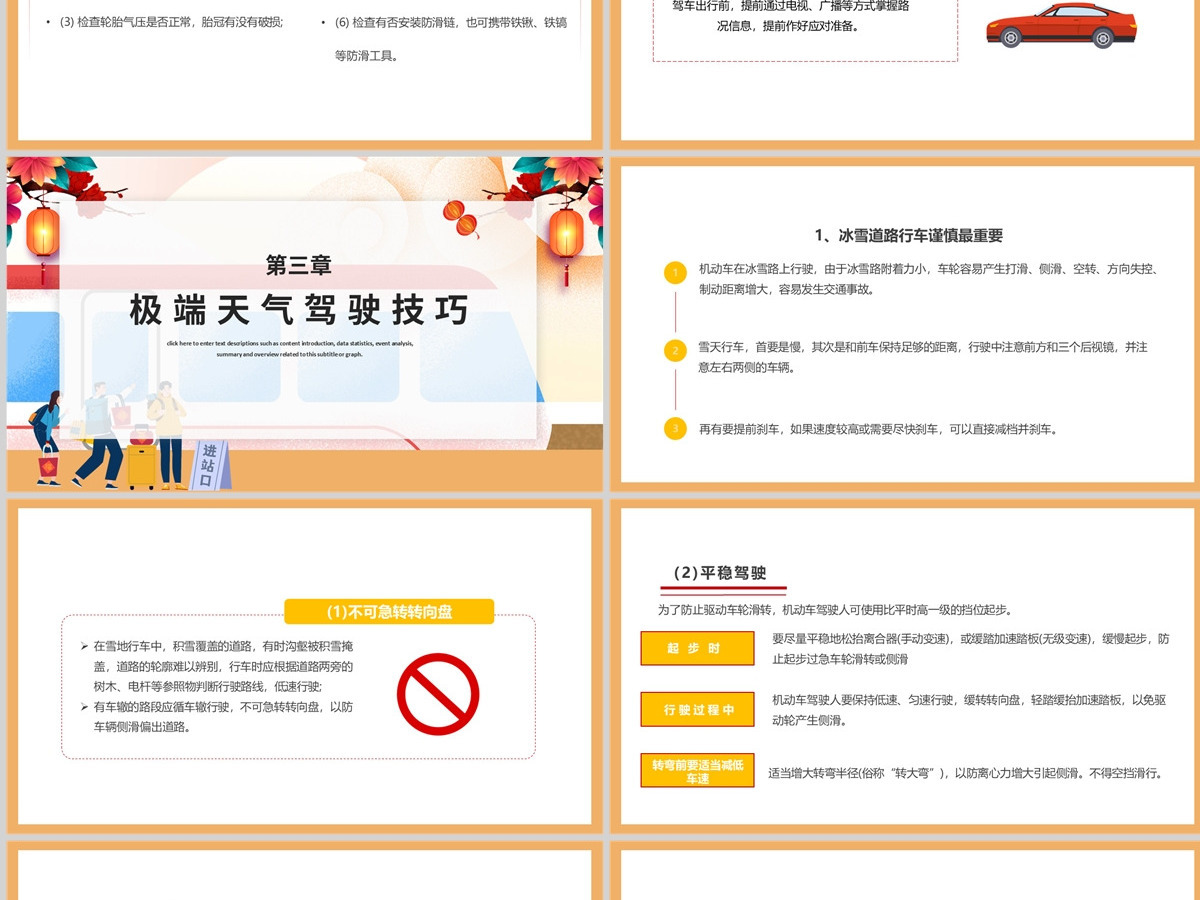The height and width of the screenshot is (900, 1200).
Task: Click the red prohibition sign icon
Action: pyautogui.click(x=438, y=694)
